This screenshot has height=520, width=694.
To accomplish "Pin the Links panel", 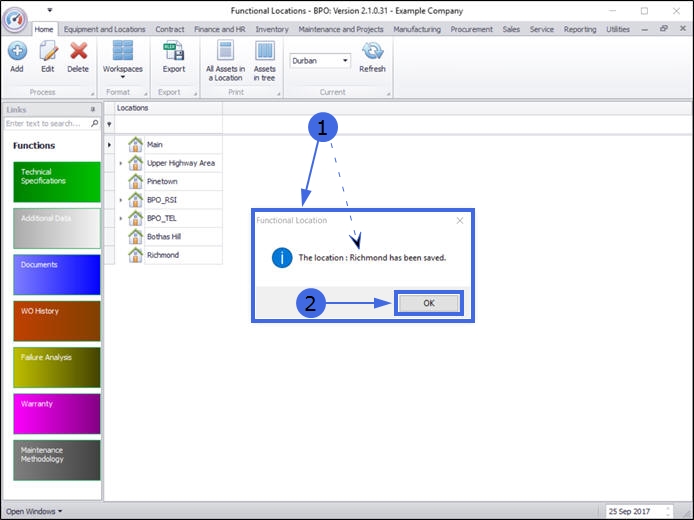I will [93, 109].
